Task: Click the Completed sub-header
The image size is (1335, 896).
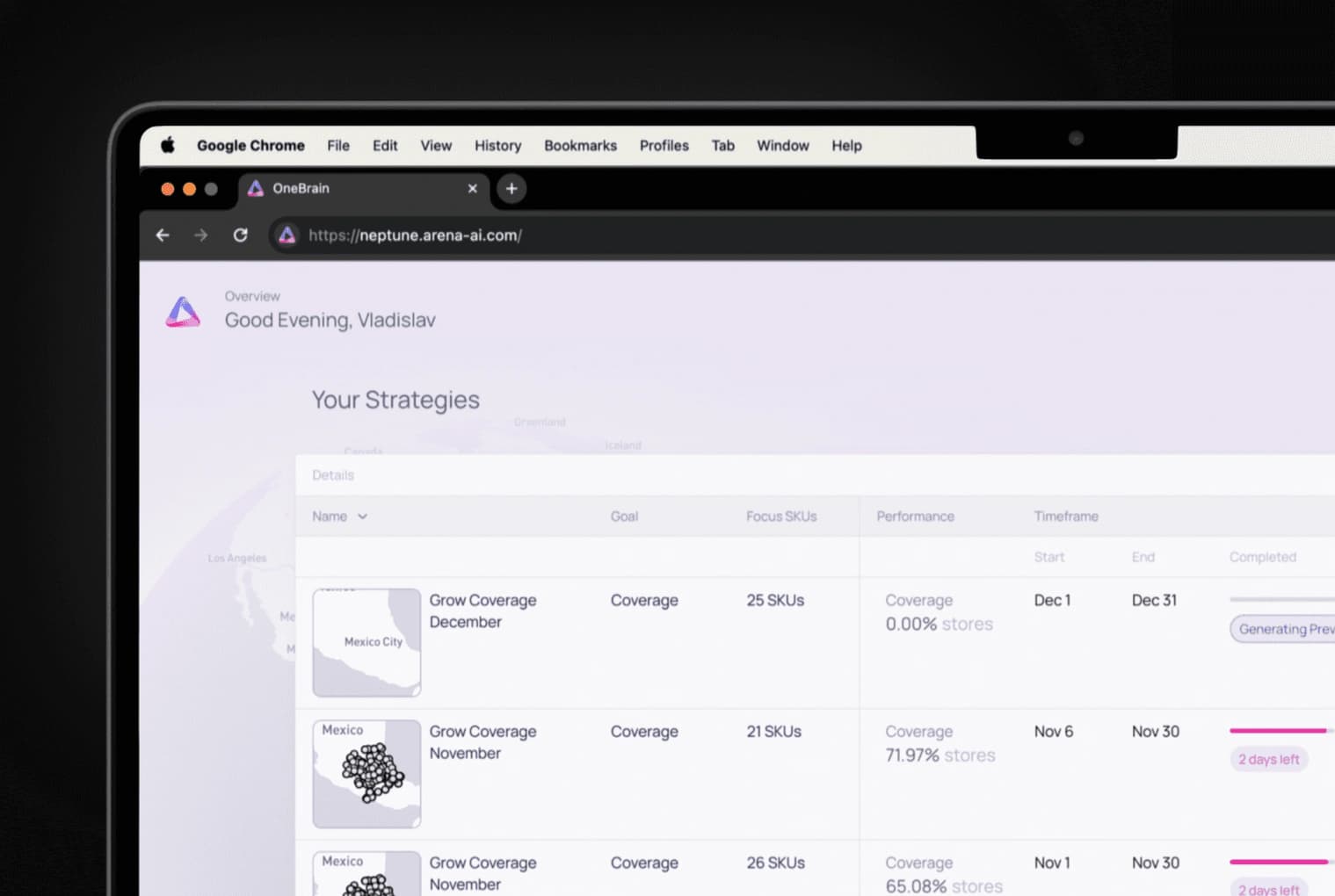Action: [1262, 557]
